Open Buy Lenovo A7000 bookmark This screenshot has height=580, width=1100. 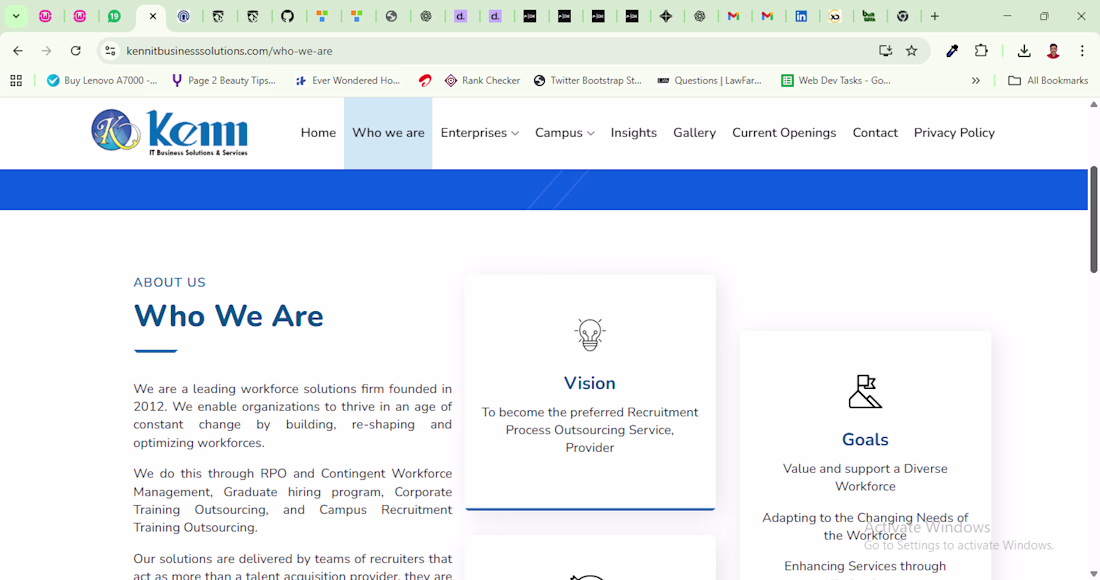(102, 81)
